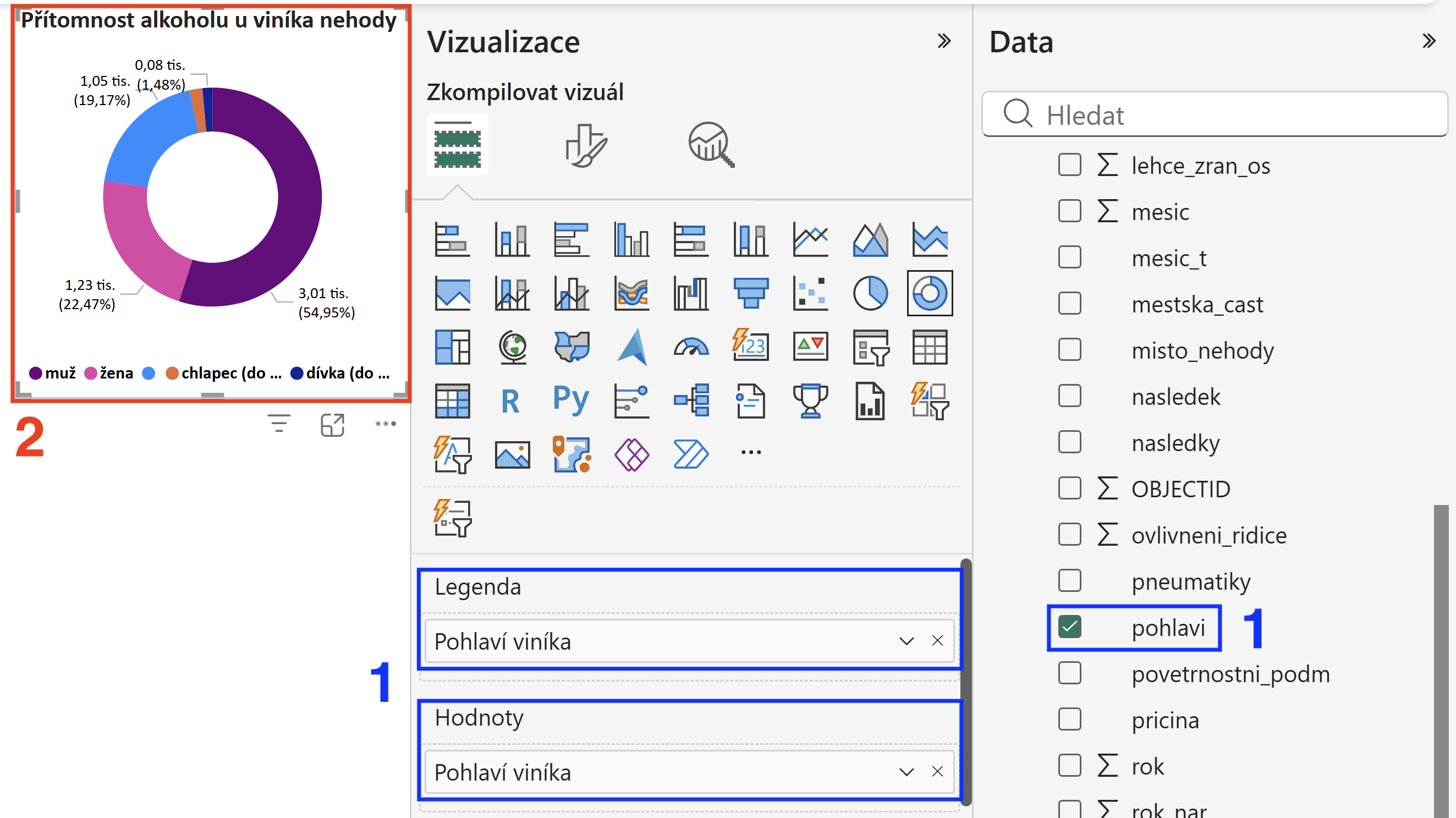
Task: Choose the line chart visual
Action: (810, 240)
